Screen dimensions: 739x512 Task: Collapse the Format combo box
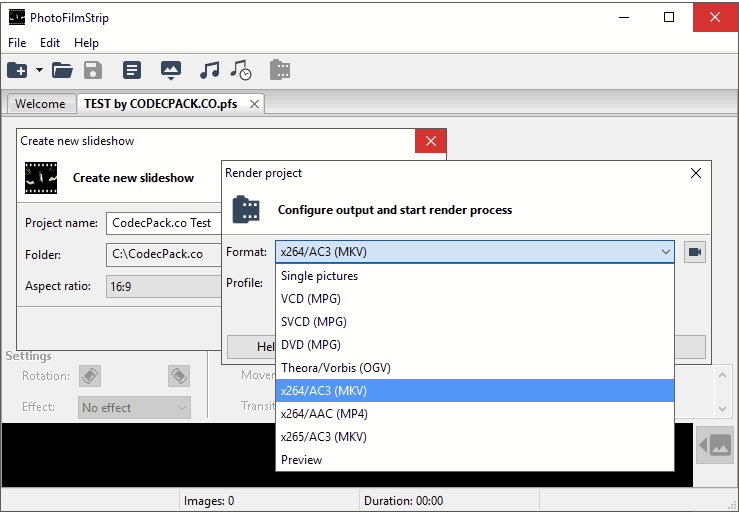(666, 252)
